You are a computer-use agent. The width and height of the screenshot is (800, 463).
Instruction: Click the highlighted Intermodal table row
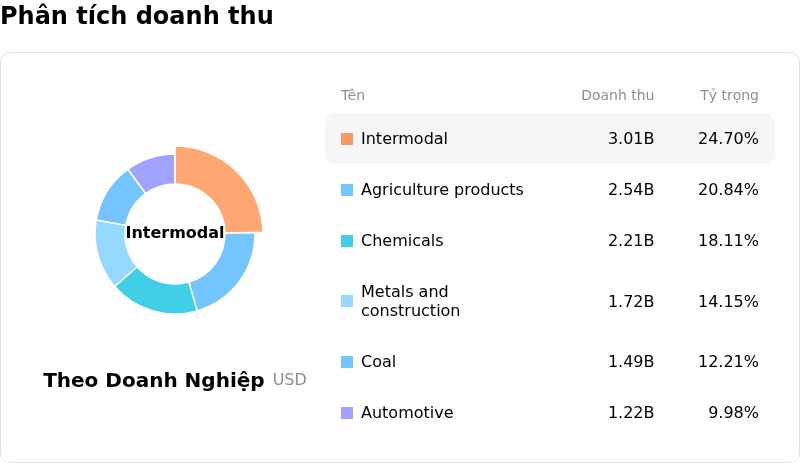(x=550, y=138)
